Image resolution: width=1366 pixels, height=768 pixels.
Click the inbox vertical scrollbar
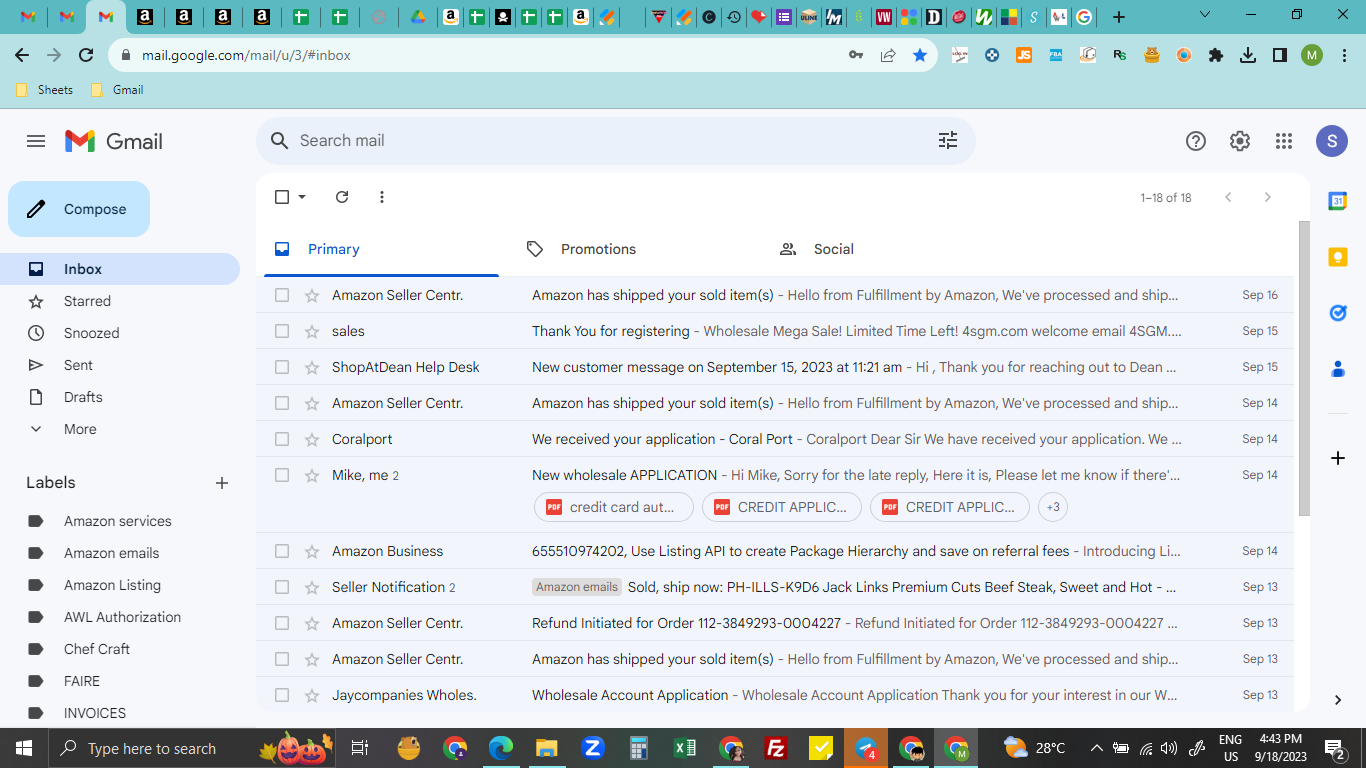point(1303,368)
